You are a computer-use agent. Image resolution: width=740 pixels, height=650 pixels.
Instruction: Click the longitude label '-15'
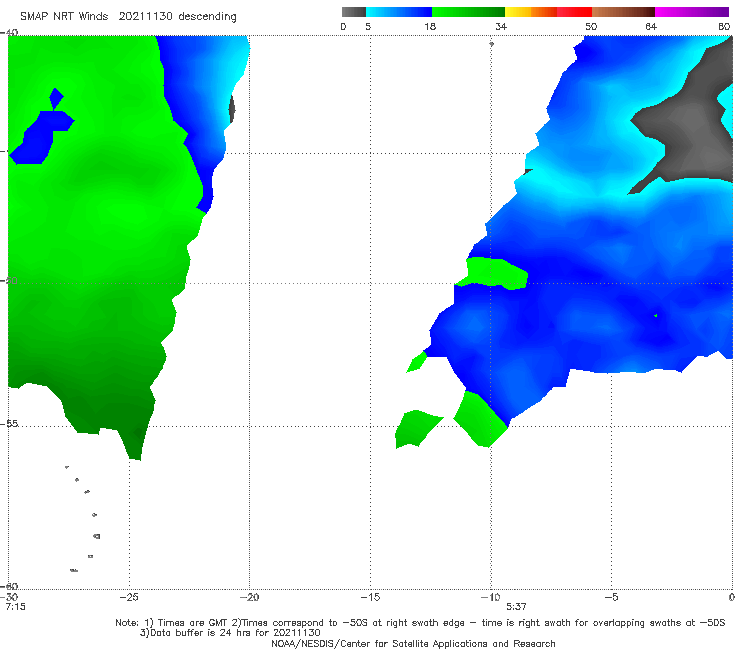click(x=370, y=597)
